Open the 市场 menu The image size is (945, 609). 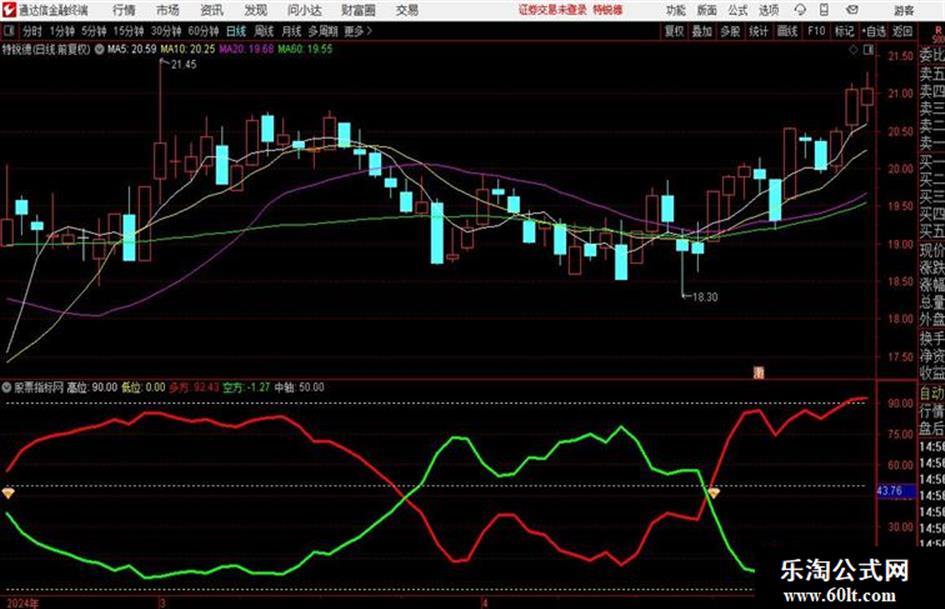168,10
